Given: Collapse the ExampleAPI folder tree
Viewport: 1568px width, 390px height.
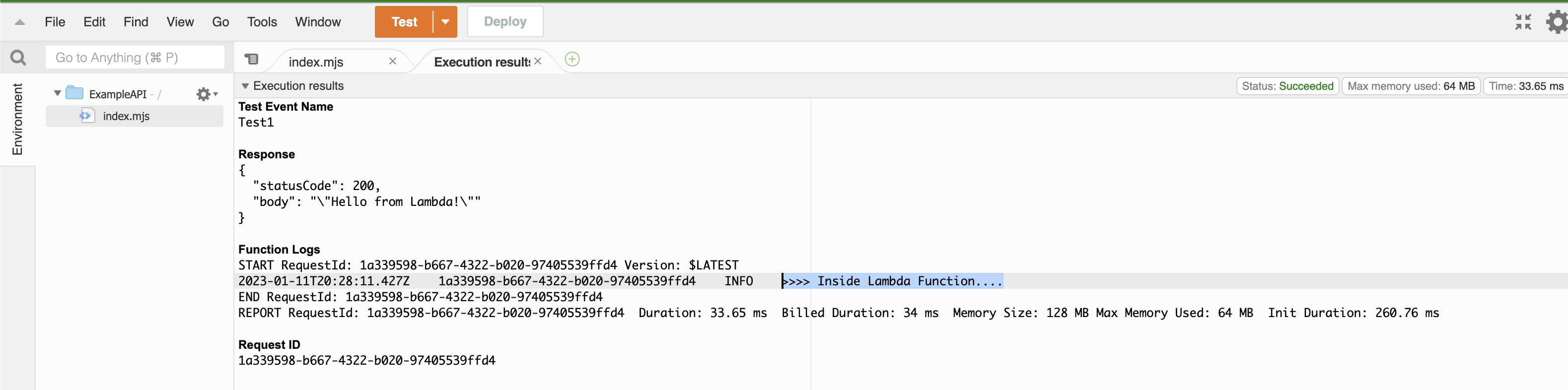Looking at the screenshot, I should pos(57,93).
